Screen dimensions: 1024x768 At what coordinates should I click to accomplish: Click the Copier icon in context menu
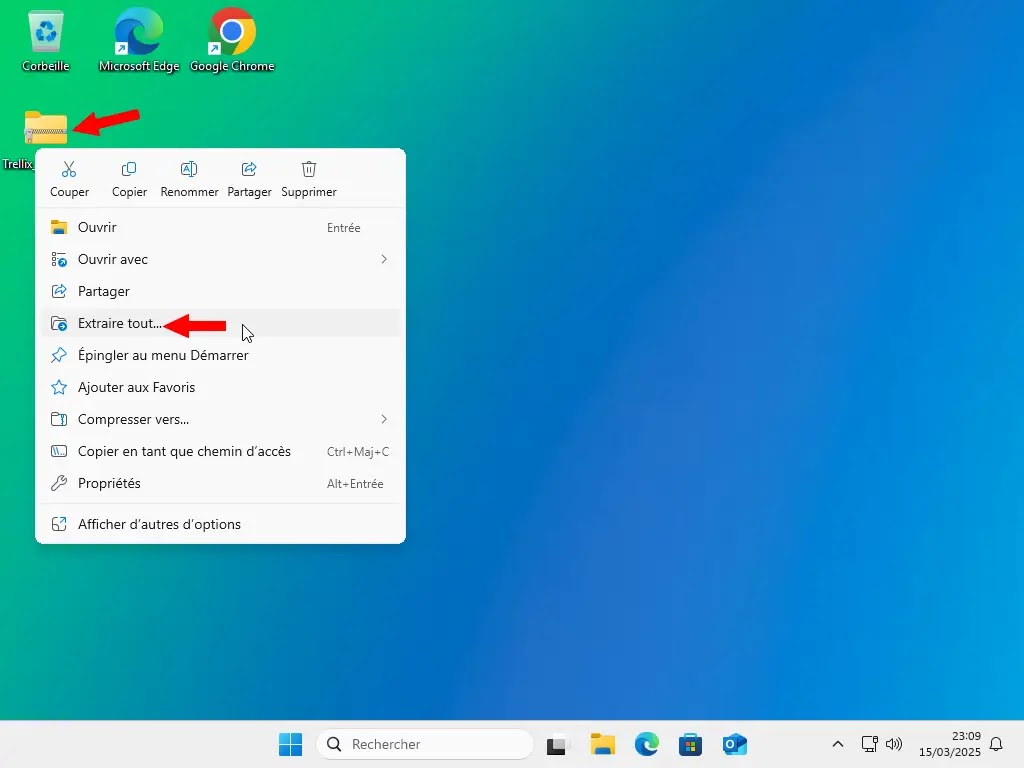pos(129,169)
